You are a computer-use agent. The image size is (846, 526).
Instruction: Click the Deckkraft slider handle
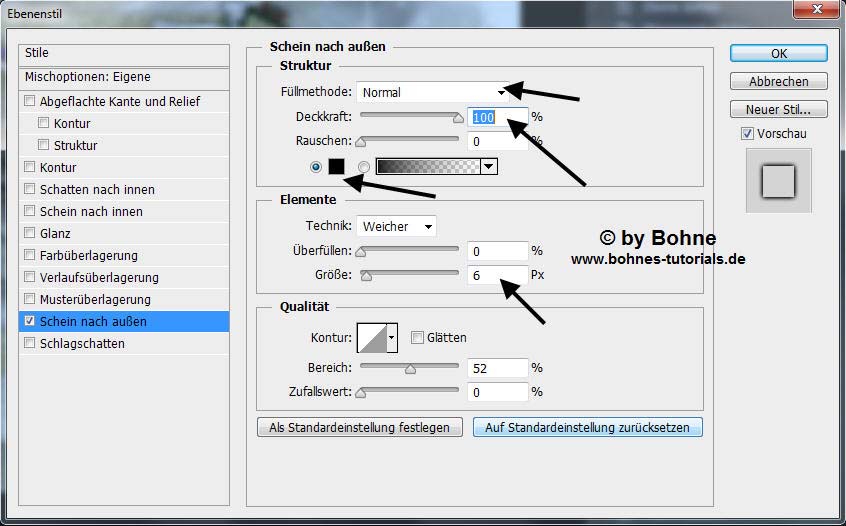point(458,118)
